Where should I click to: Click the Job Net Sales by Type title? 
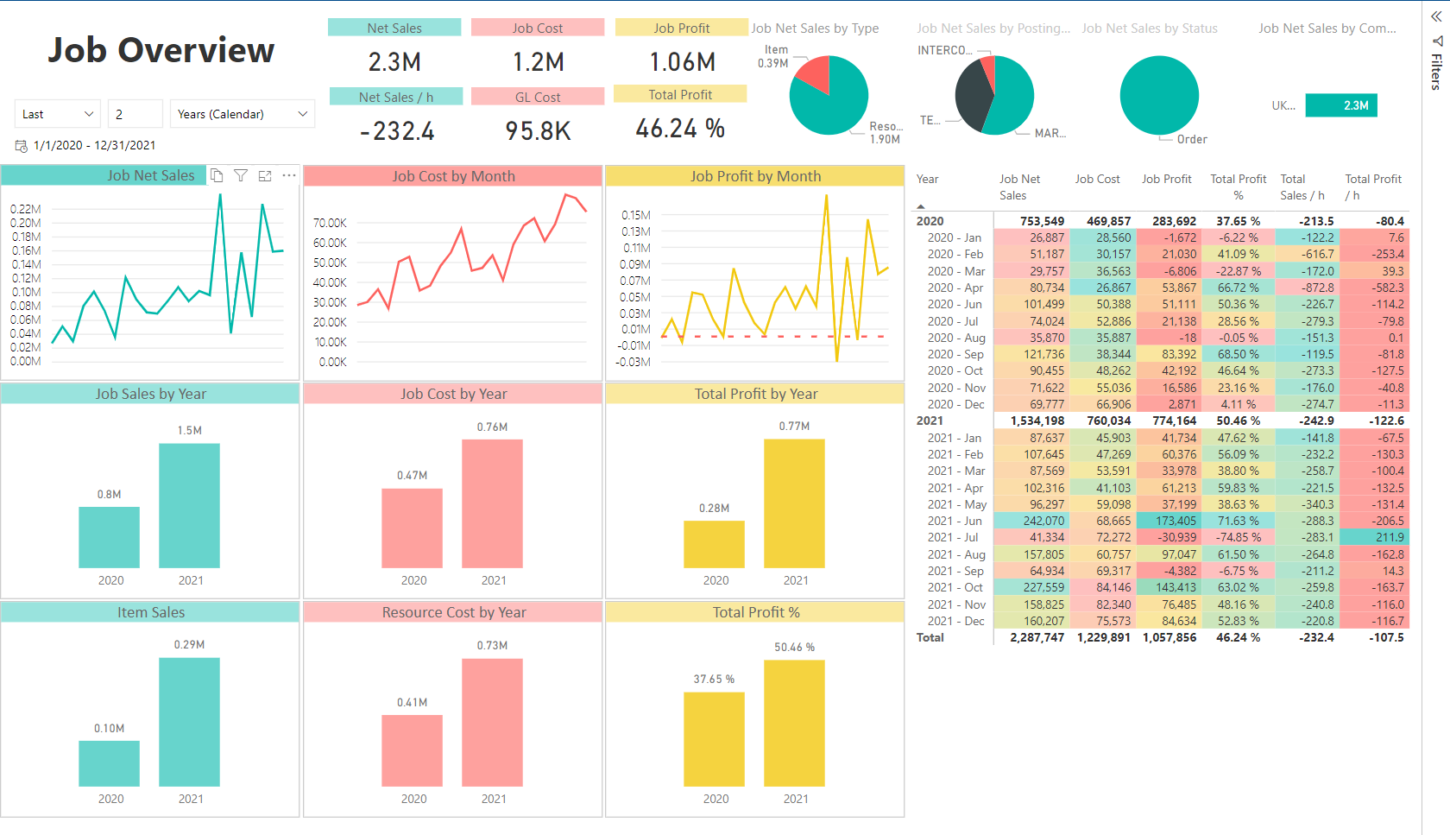[815, 28]
